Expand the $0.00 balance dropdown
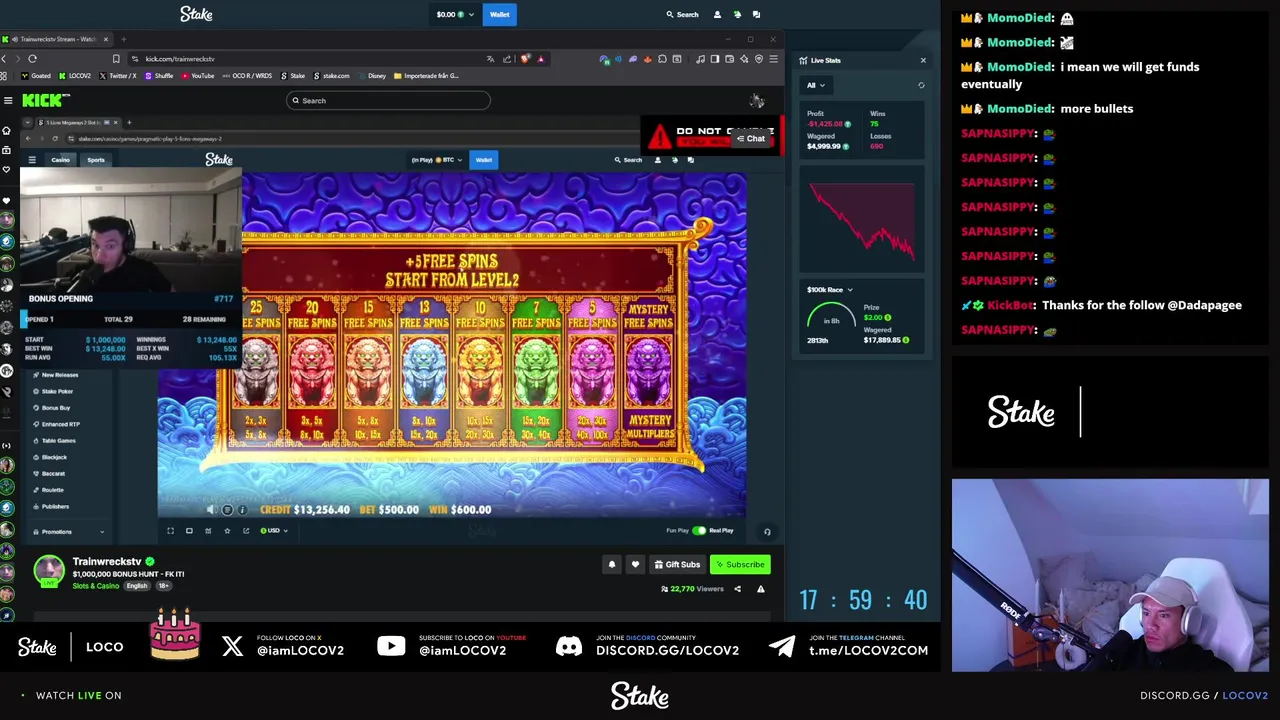Screen dimensions: 1280x720 click(x=454, y=14)
